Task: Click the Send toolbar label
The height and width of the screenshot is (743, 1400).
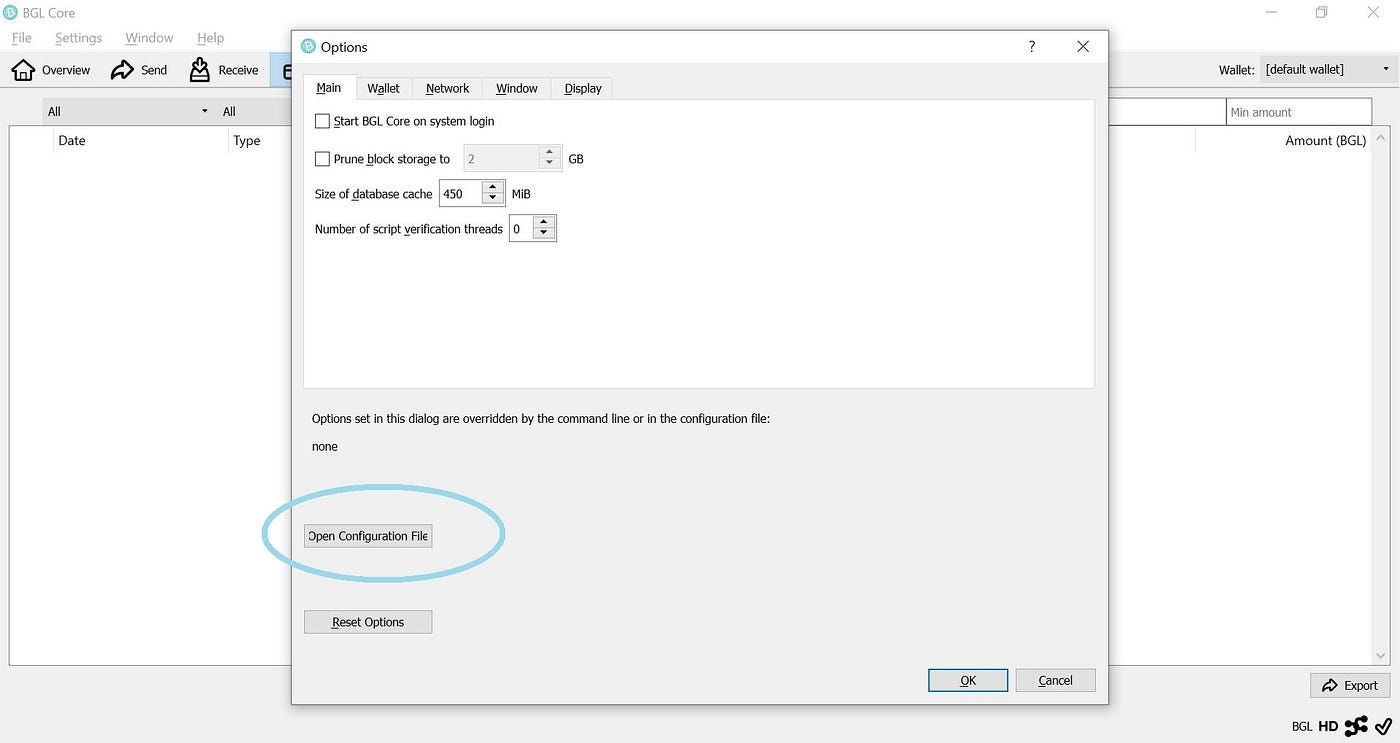Action: tap(154, 70)
